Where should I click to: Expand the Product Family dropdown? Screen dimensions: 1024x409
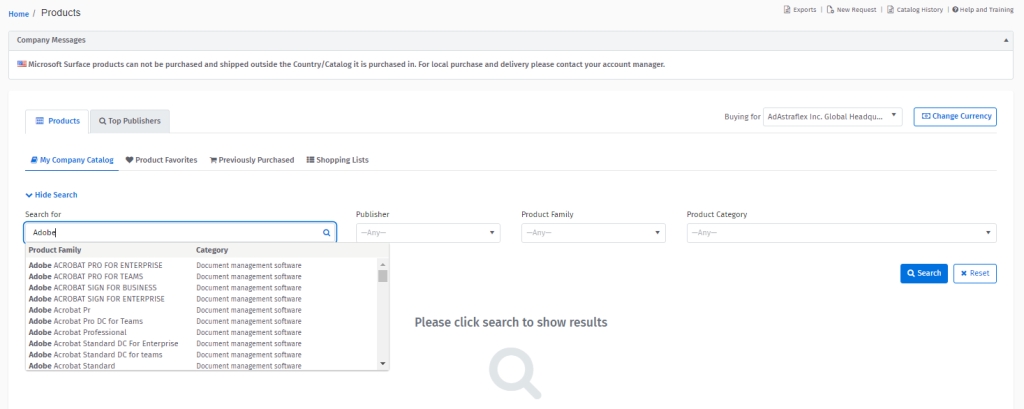593,233
